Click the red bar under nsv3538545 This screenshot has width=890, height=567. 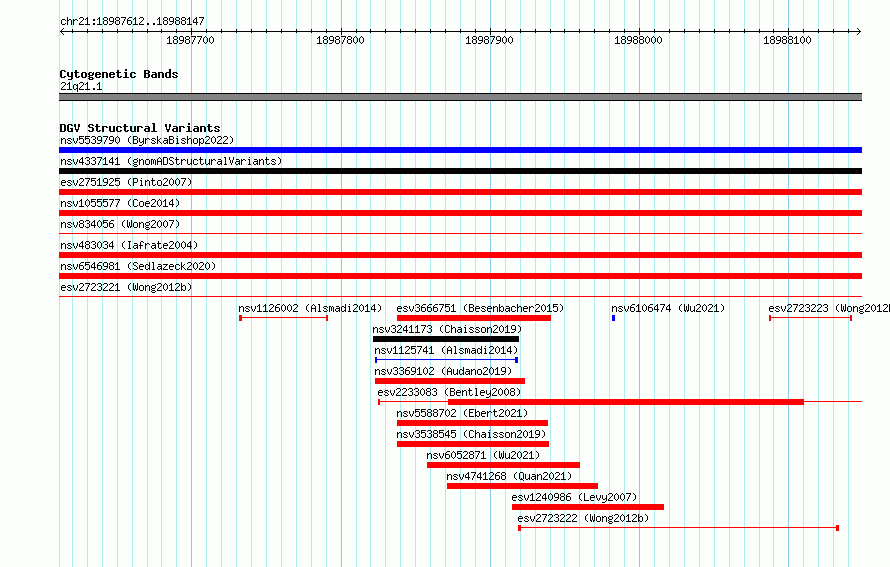click(x=473, y=444)
